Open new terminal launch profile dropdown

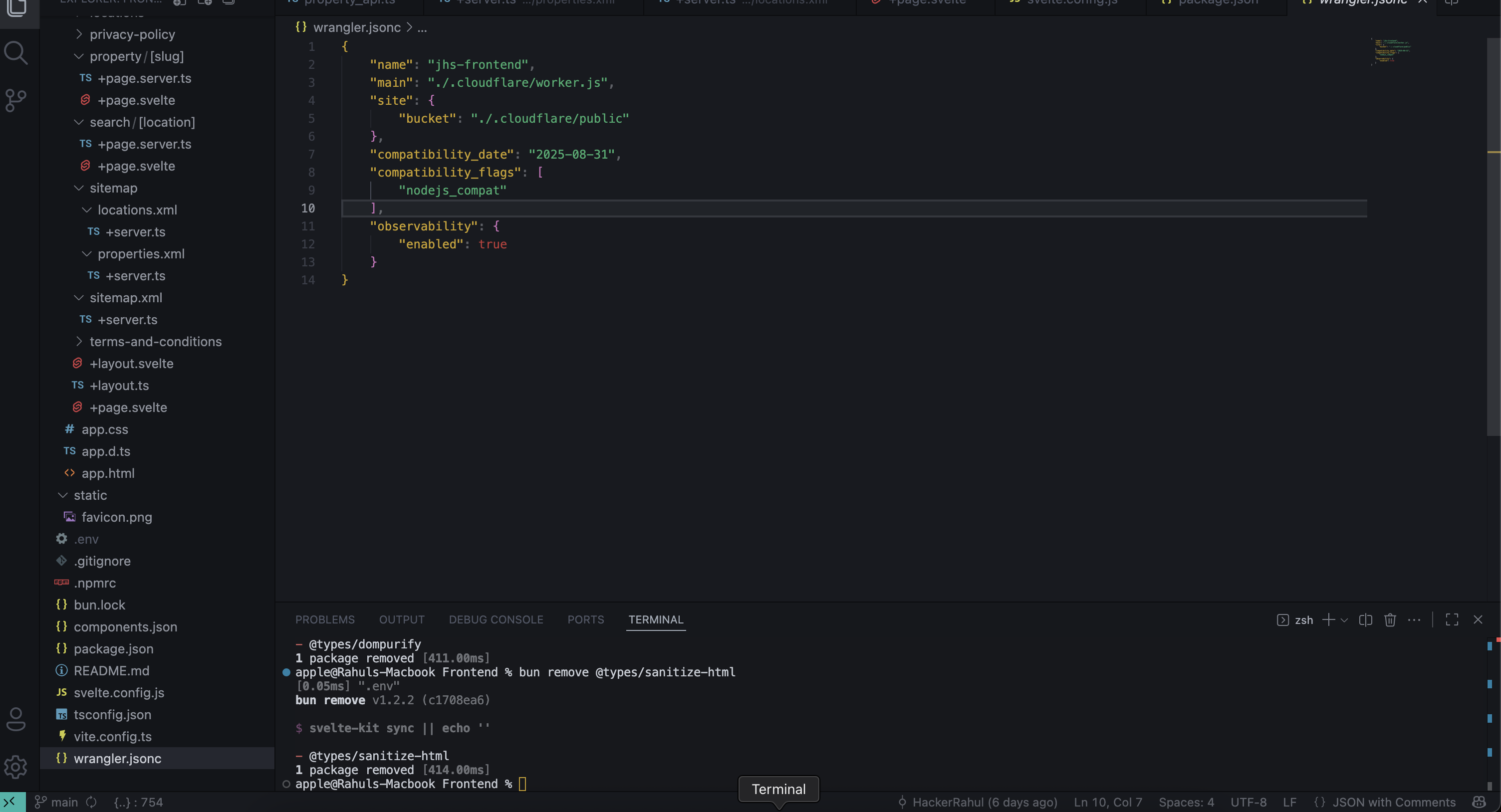click(x=1344, y=620)
